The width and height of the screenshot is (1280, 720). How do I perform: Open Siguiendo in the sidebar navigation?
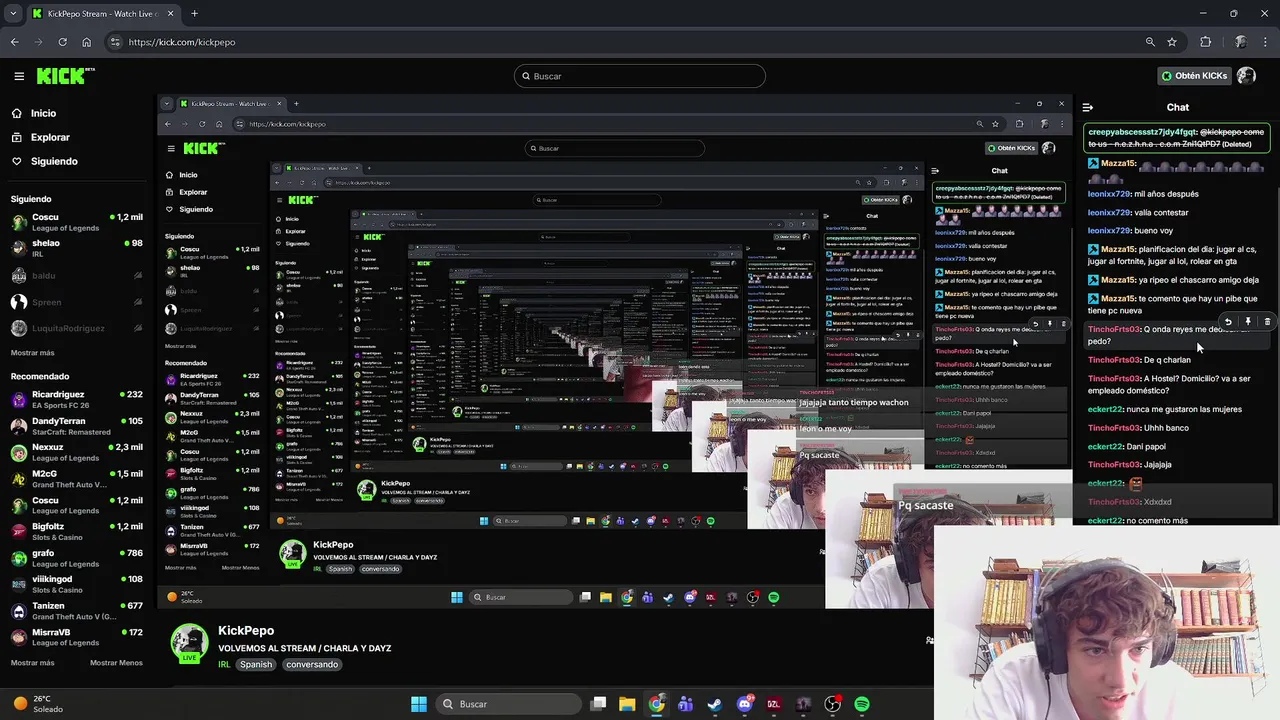point(54,161)
